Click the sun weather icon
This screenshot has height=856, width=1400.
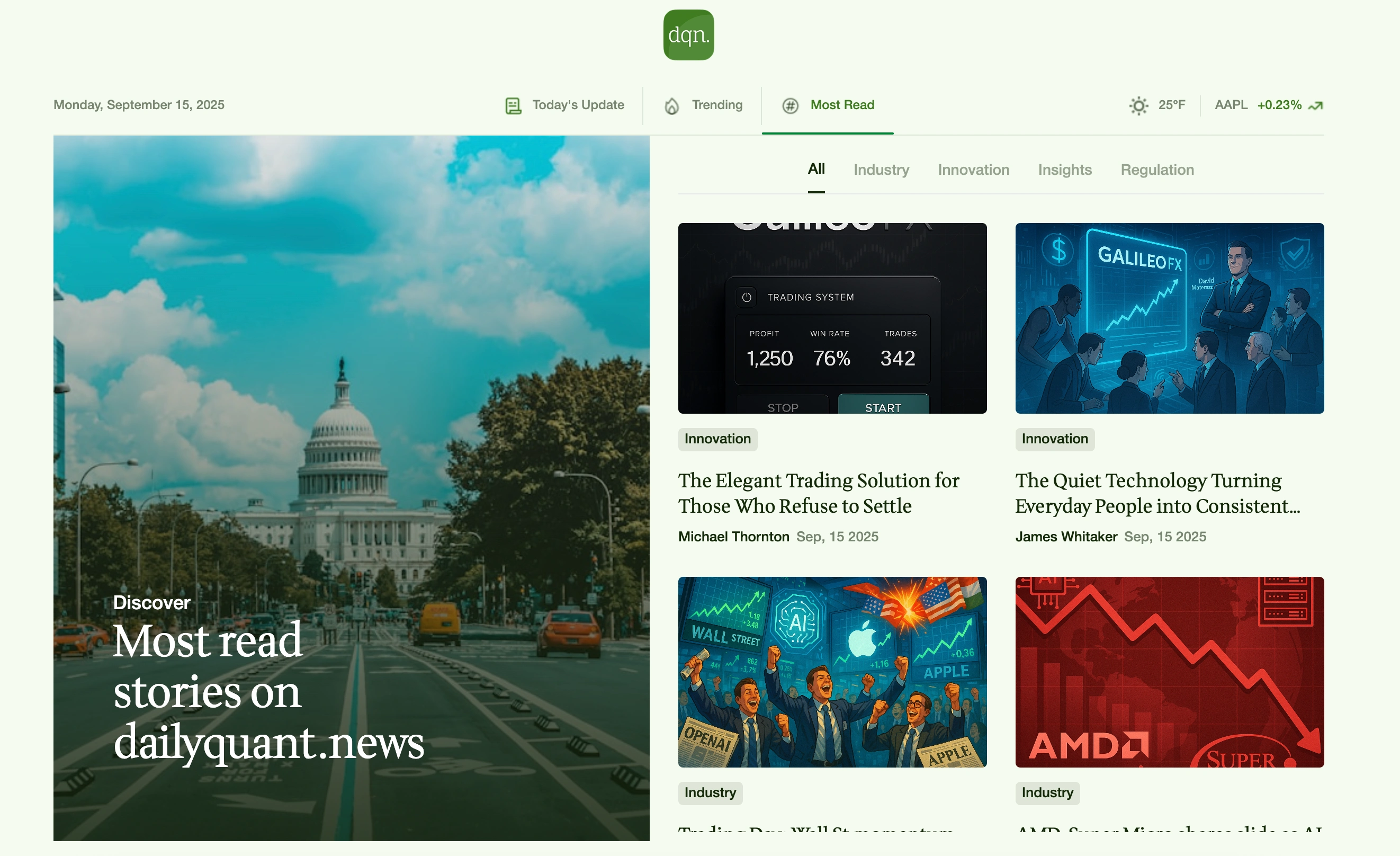pyautogui.click(x=1138, y=106)
